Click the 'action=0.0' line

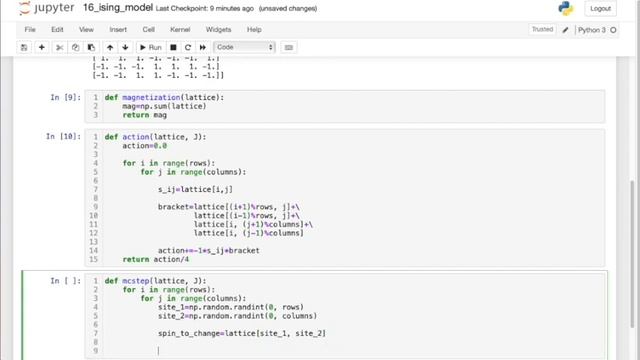144,146
